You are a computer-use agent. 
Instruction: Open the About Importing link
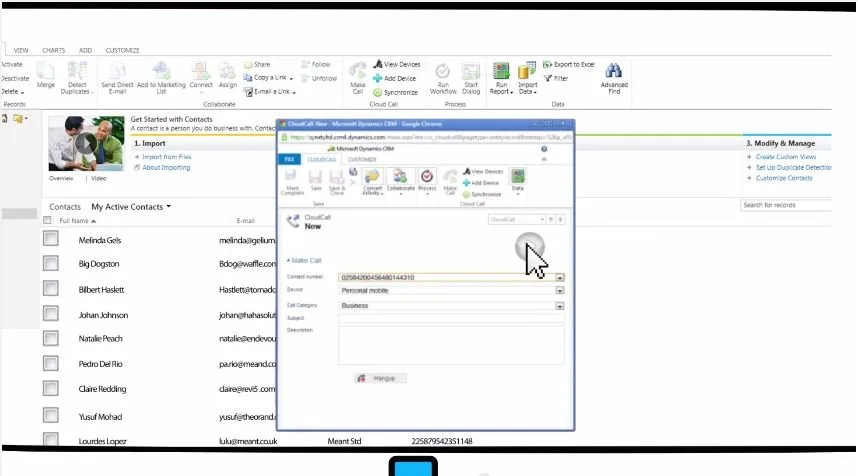click(166, 167)
